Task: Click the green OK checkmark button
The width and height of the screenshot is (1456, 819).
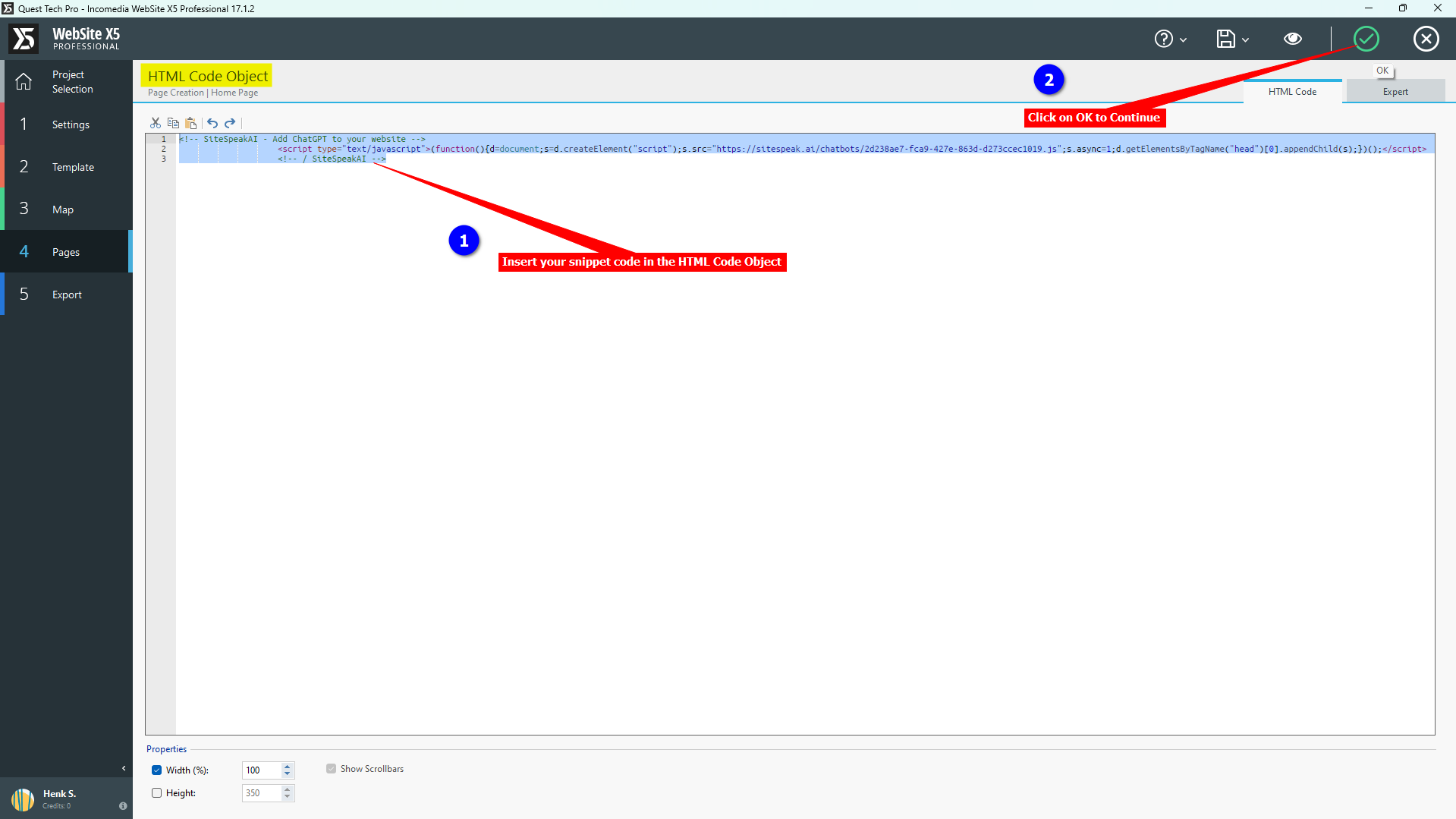Action: [x=1366, y=39]
